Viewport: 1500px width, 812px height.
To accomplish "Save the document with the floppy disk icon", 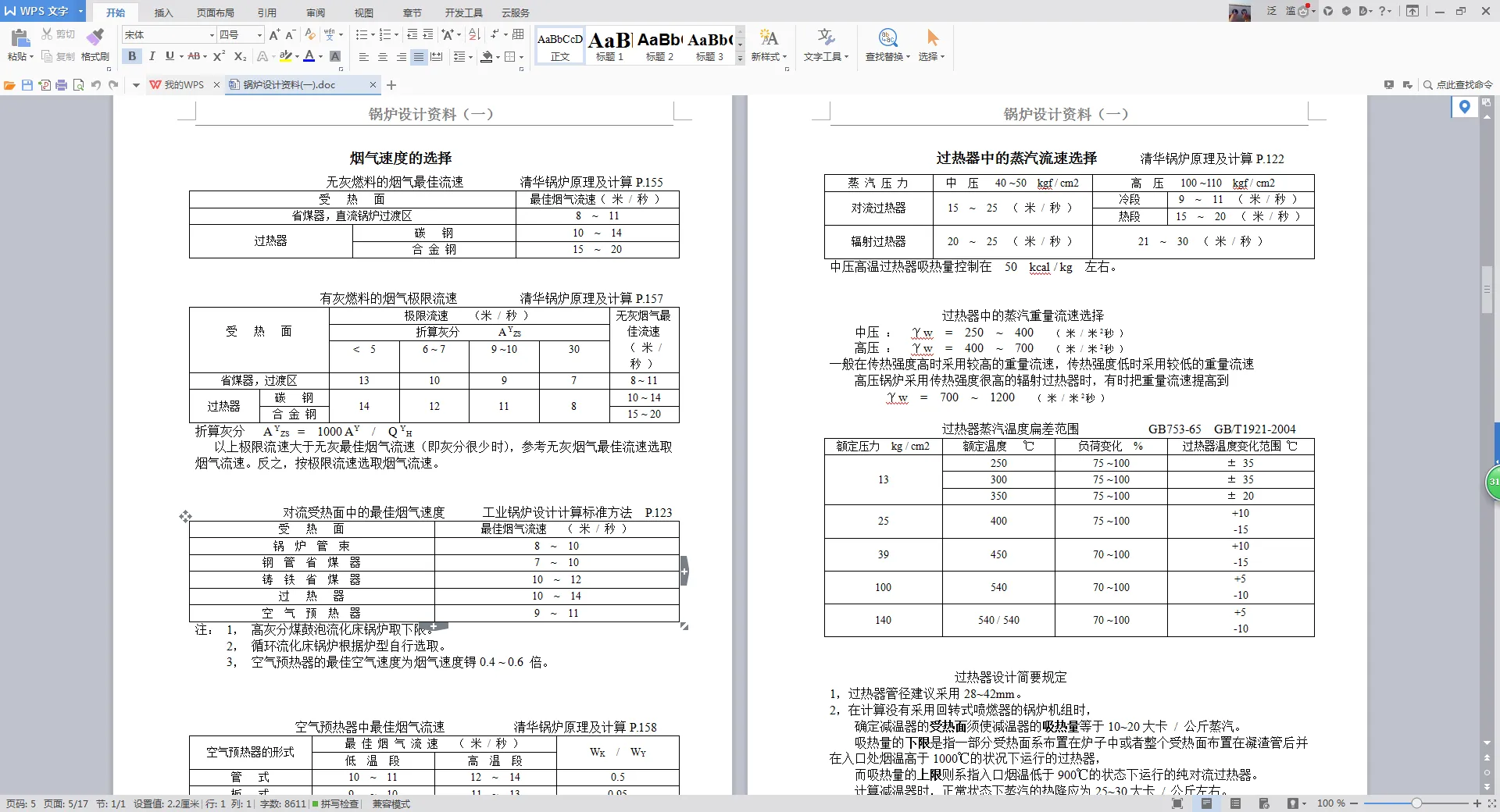I will click(27, 85).
